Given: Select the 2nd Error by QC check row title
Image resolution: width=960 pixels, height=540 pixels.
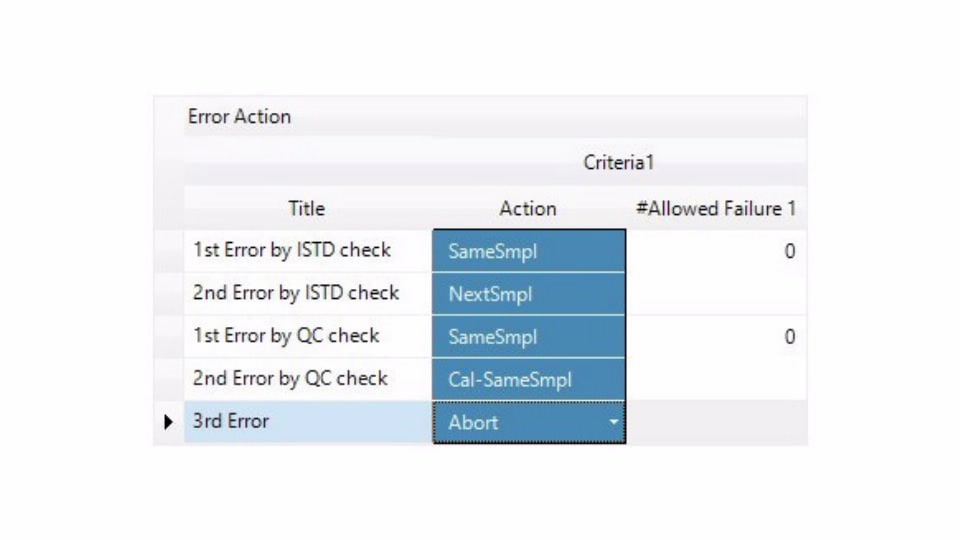Looking at the screenshot, I should [x=290, y=379].
